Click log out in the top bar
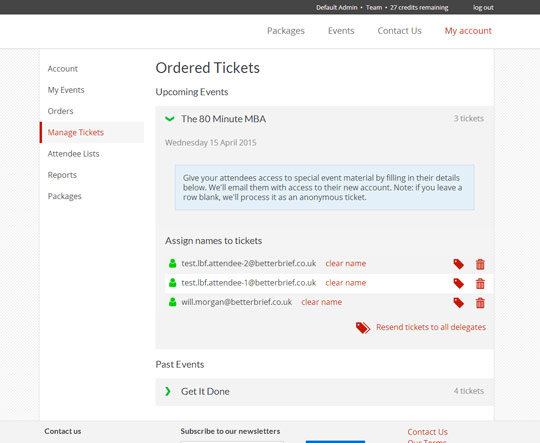This screenshot has height=443, width=540. tap(483, 8)
